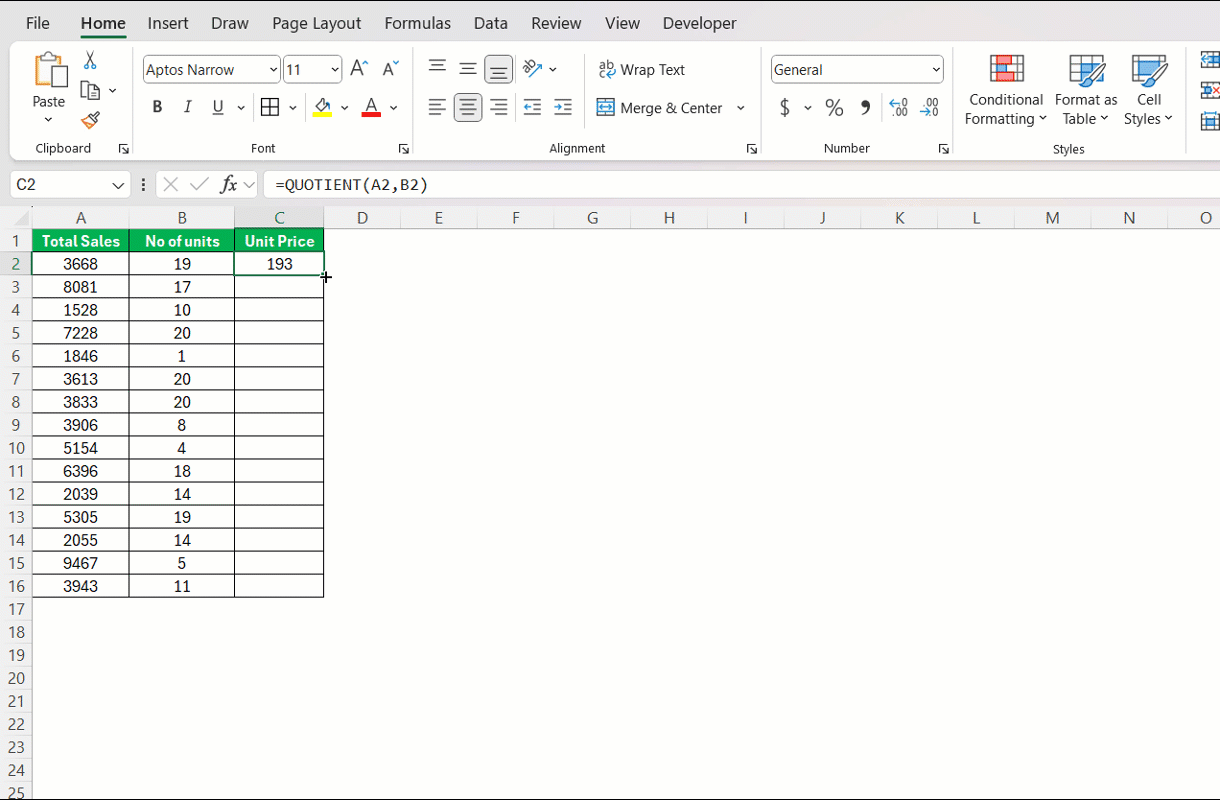
Task: Click the Borders icon
Action: click(270, 107)
